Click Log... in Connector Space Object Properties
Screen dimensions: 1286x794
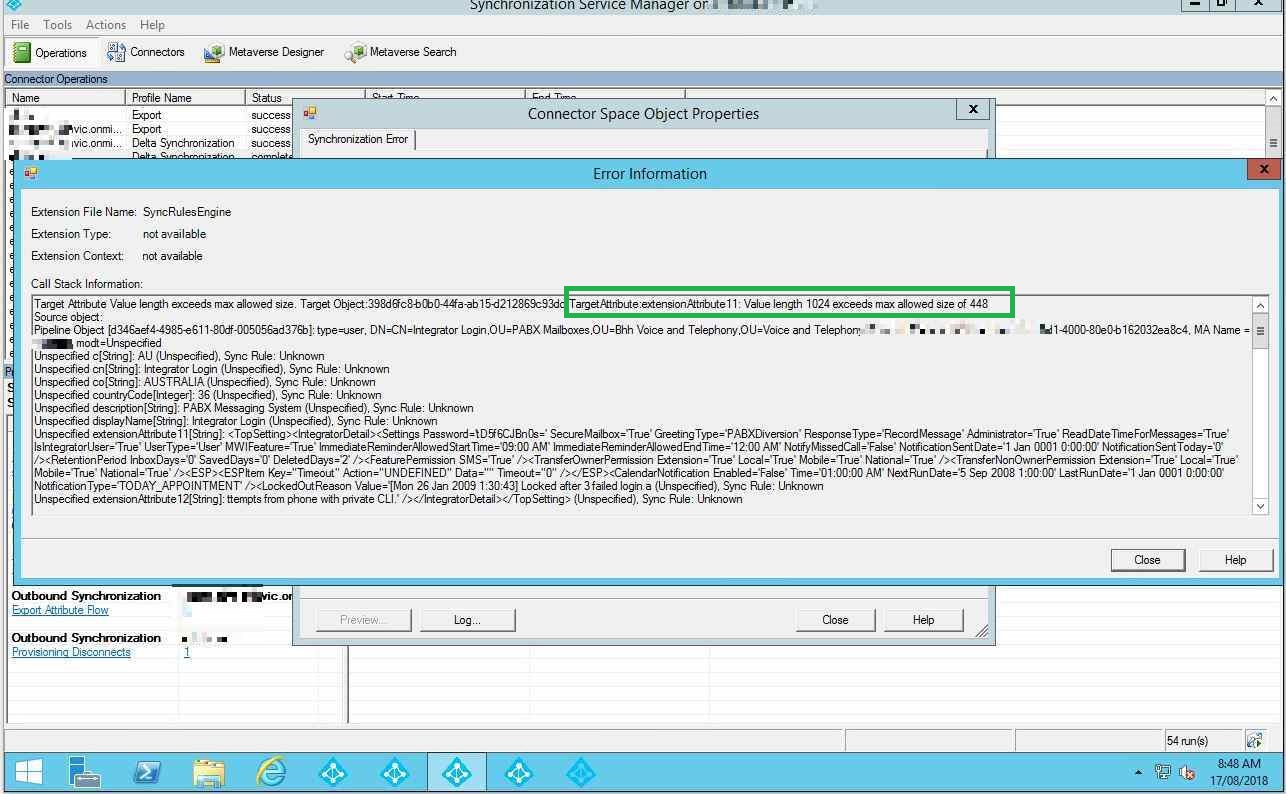tap(467, 620)
